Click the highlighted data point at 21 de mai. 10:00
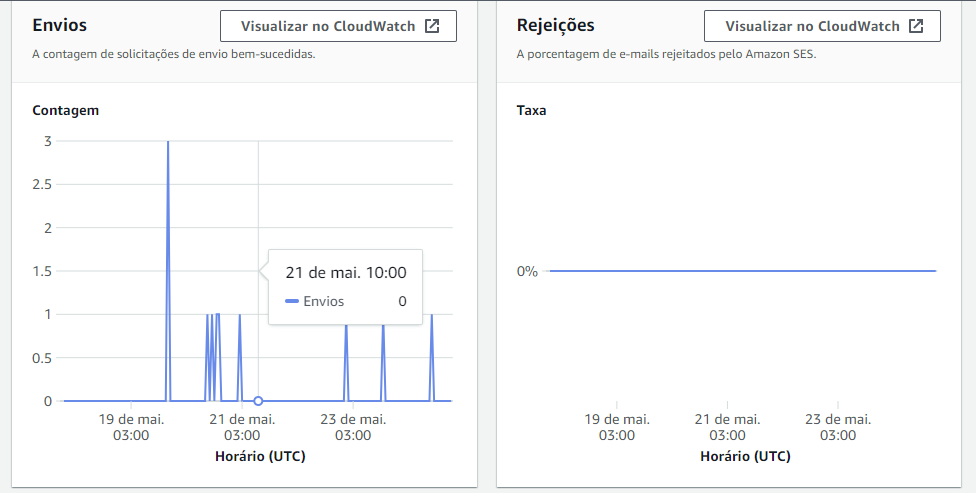Image resolution: width=976 pixels, height=493 pixels. (x=258, y=401)
